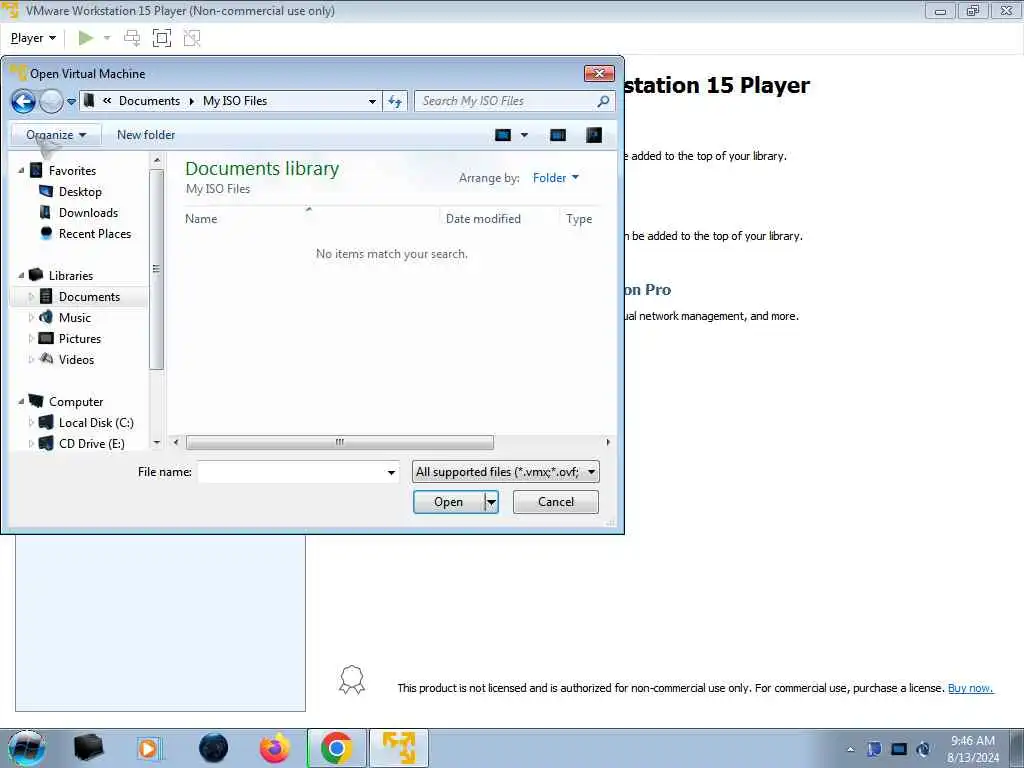The width and height of the screenshot is (1024, 768).
Task: Open the Organize menu
Action: coord(56,135)
